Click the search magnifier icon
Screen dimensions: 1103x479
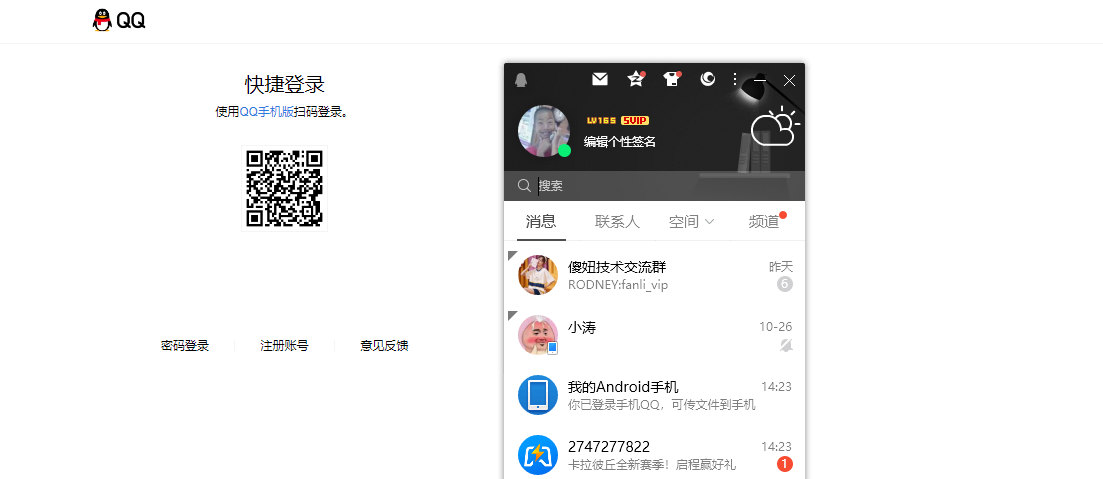[524, 186]
